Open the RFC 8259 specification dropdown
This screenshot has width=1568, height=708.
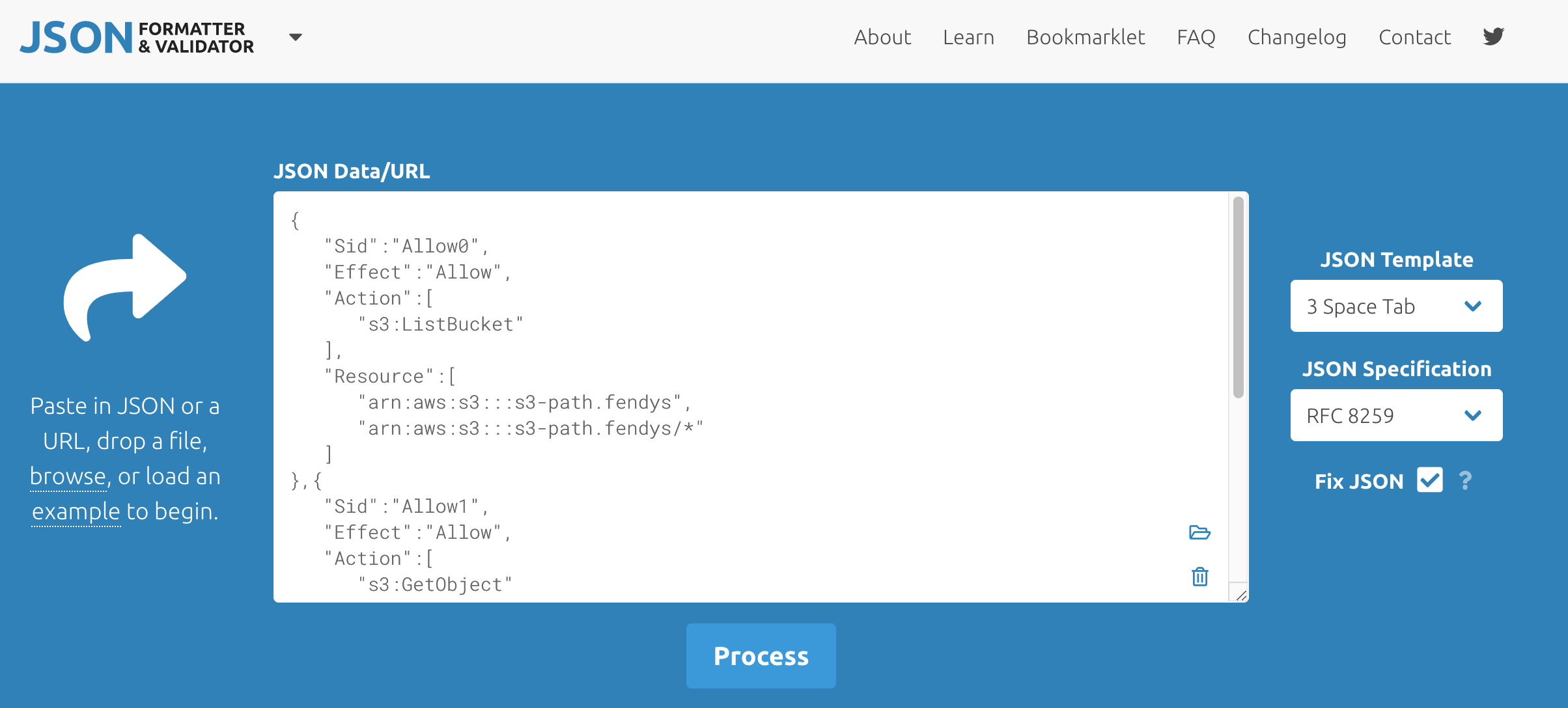pos(1396,415)
